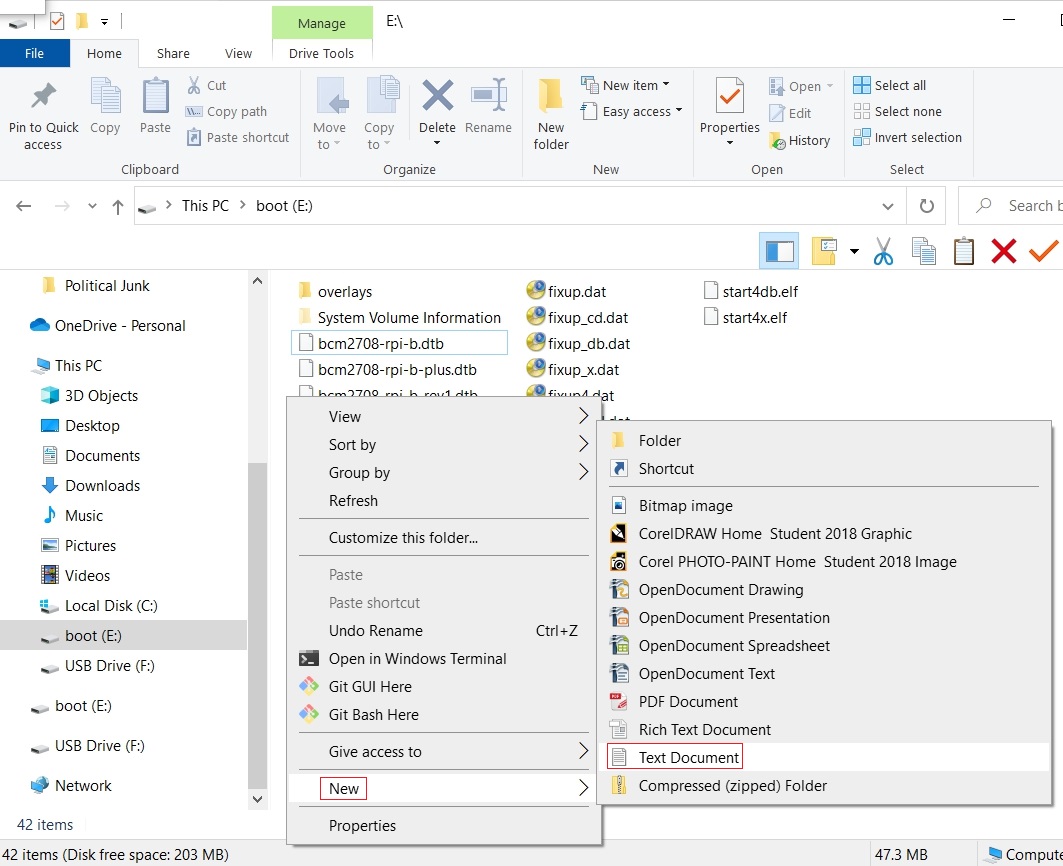
Task: Open Downloads in the navigation pane
Action: pos(102,485)
